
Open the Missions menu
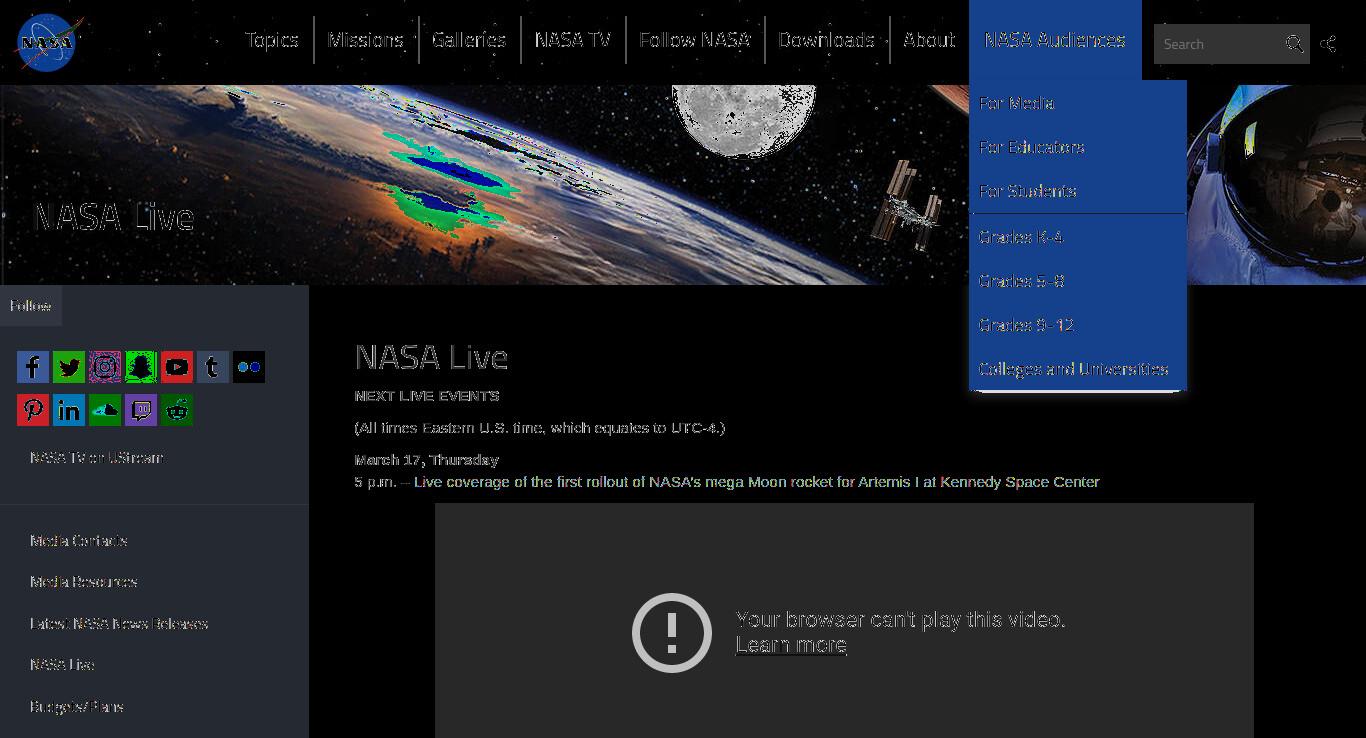point(366,40)
